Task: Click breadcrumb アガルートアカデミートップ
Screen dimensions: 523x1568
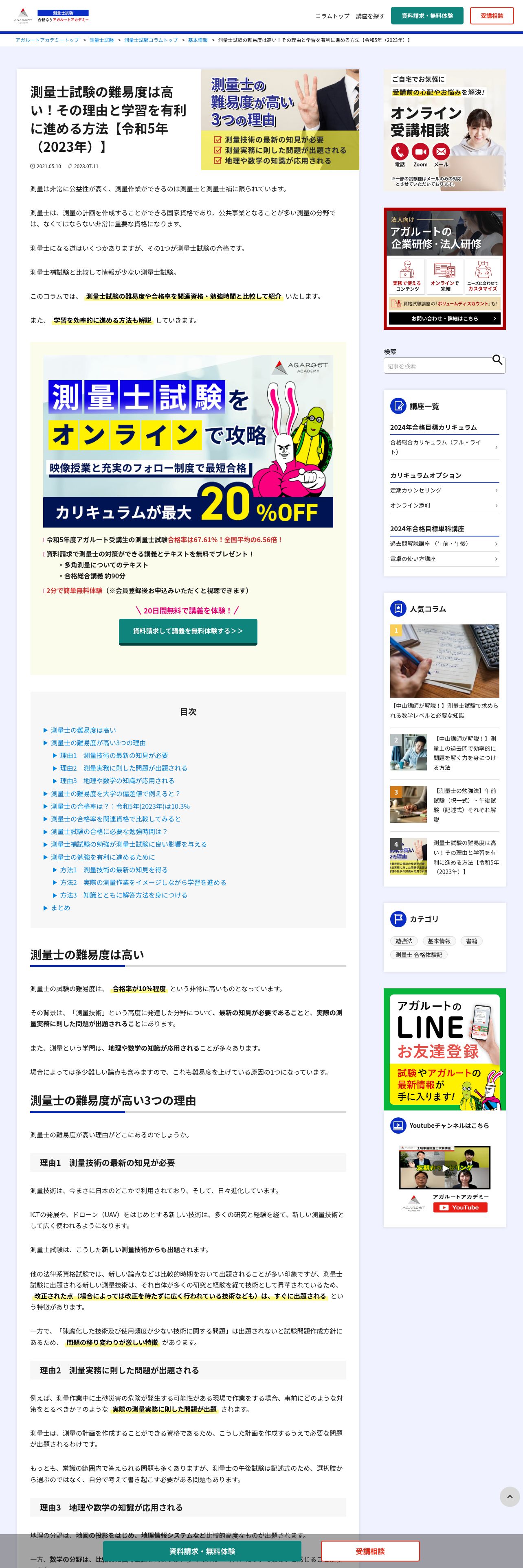Action: click(47, 40)
